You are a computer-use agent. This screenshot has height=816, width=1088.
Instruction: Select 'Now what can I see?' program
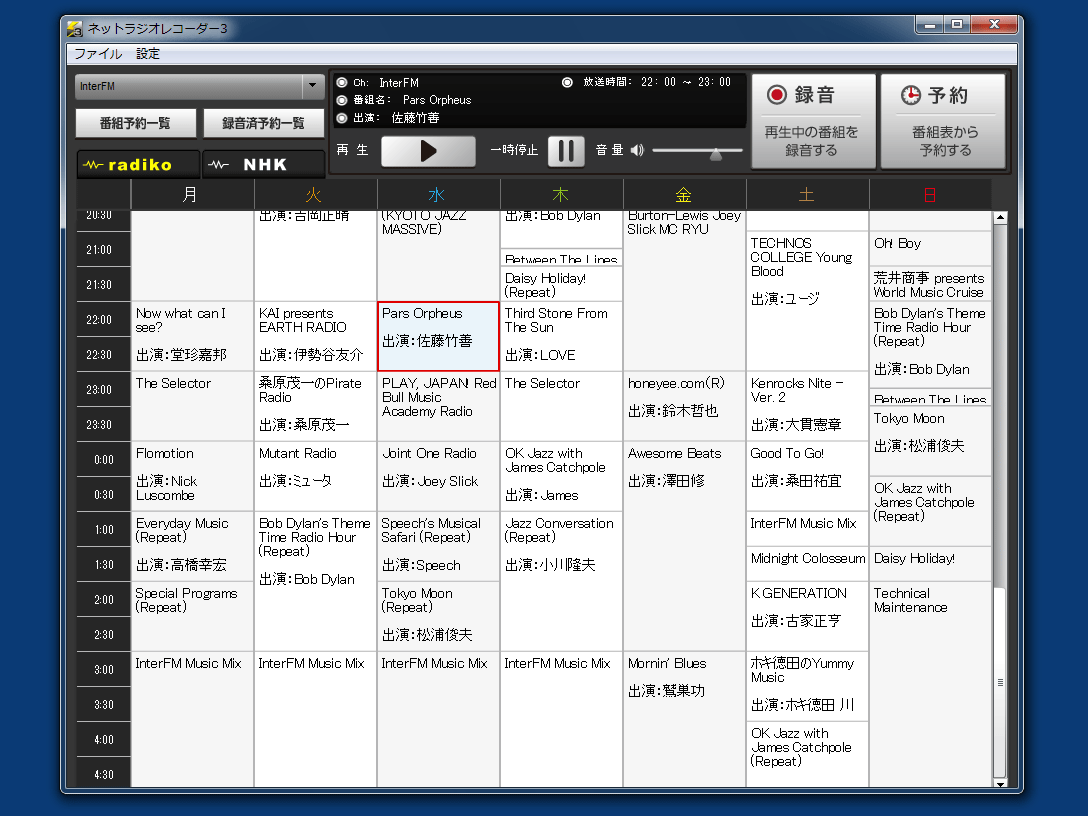click(x=192, y=336)
